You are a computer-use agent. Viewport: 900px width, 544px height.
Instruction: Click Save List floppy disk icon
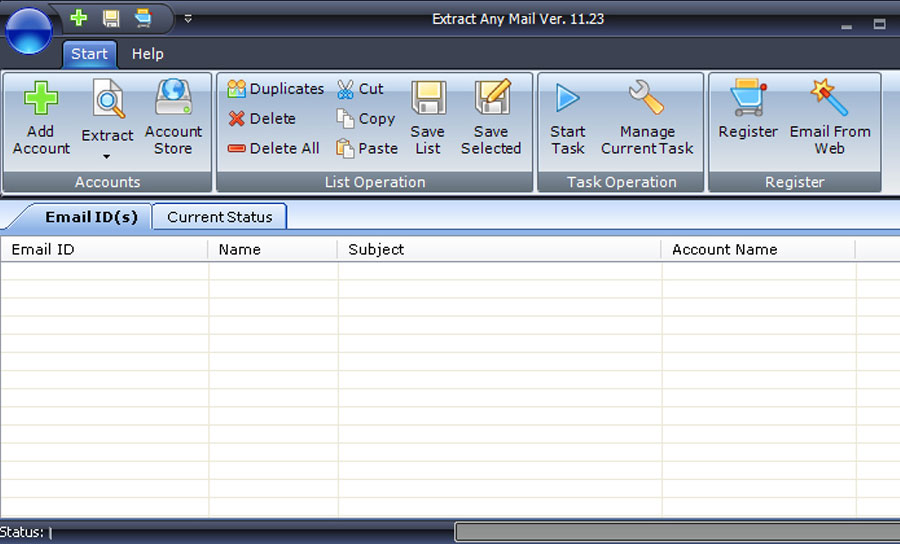(428, 99)
